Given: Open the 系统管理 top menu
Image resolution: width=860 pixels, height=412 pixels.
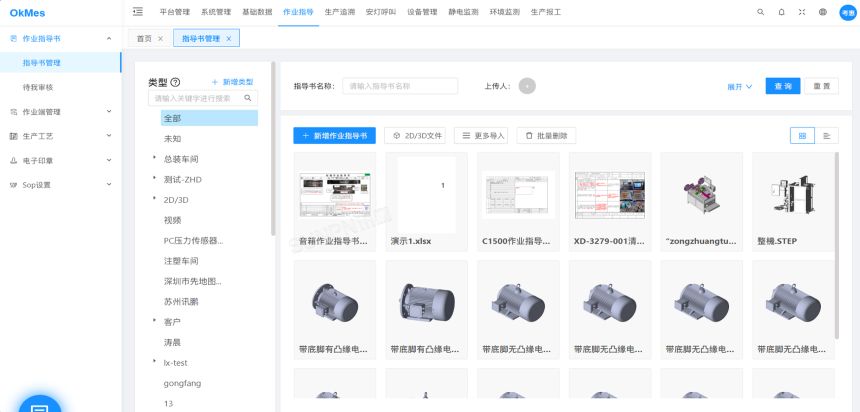Looking at the screenshot, I should (x=216, y=12).
